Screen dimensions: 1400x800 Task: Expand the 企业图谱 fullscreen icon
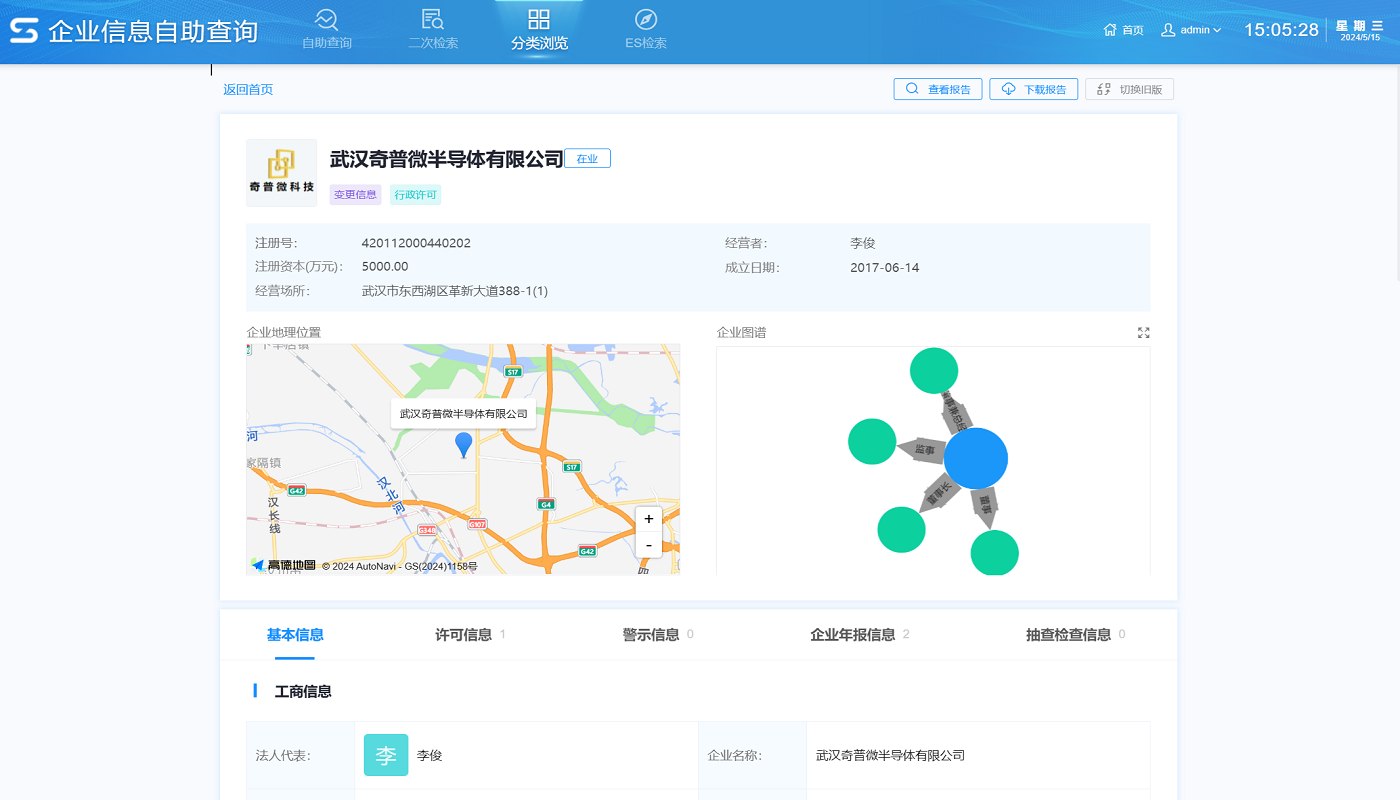click(1143, 331)
